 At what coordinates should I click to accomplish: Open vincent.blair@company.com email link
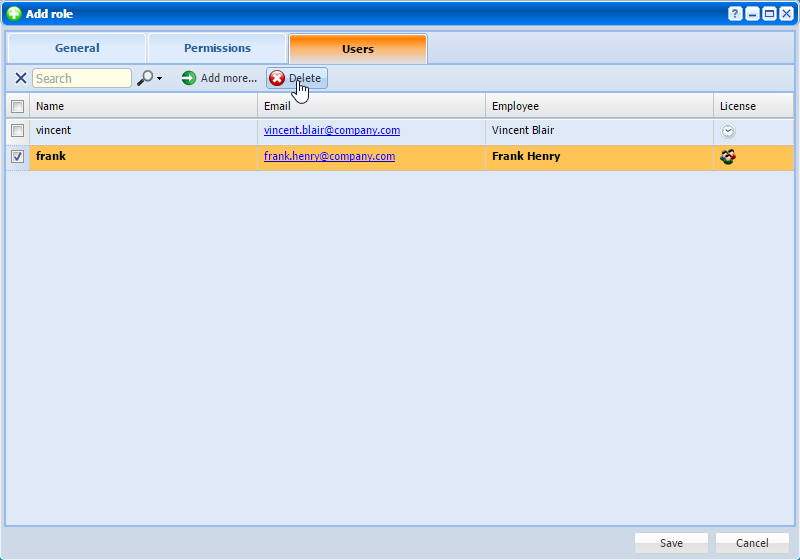(332, 131)
